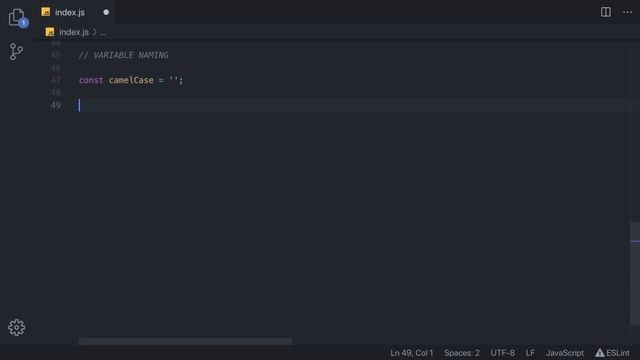Click the camelCase variable name
Screen dimensions: 640x360
pyautogui.click(x=131, y=80)
